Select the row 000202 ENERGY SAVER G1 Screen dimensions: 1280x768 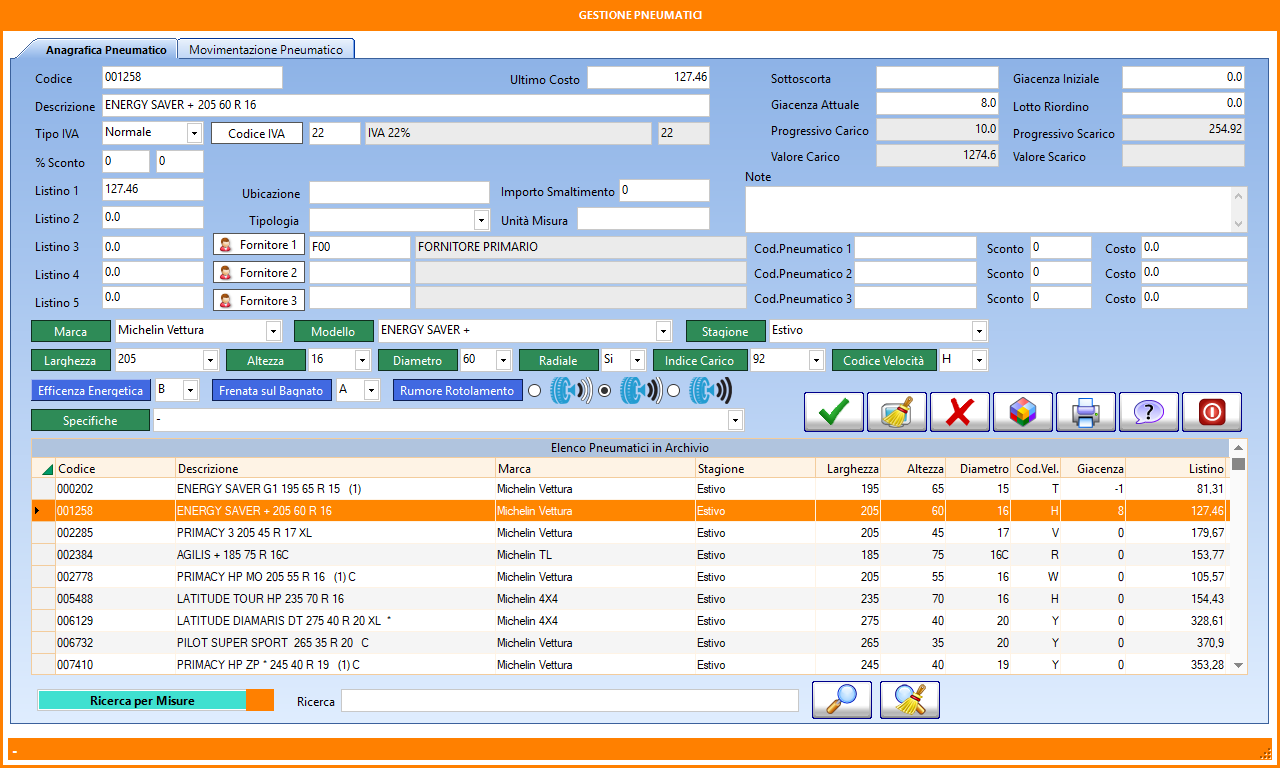pyautogui.click(x=630, y=489)
